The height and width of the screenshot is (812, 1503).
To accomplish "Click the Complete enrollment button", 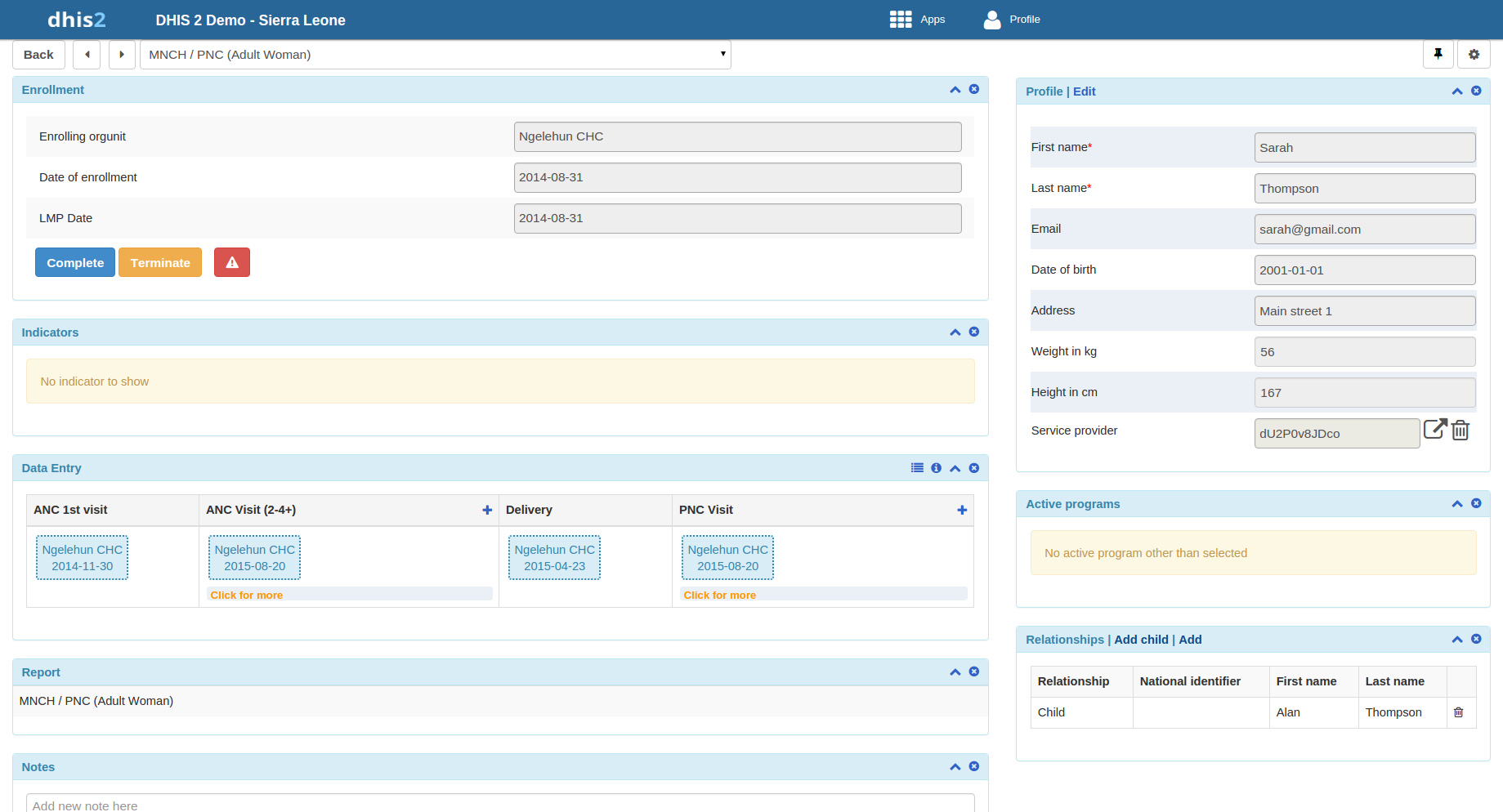I will point(75,262).
